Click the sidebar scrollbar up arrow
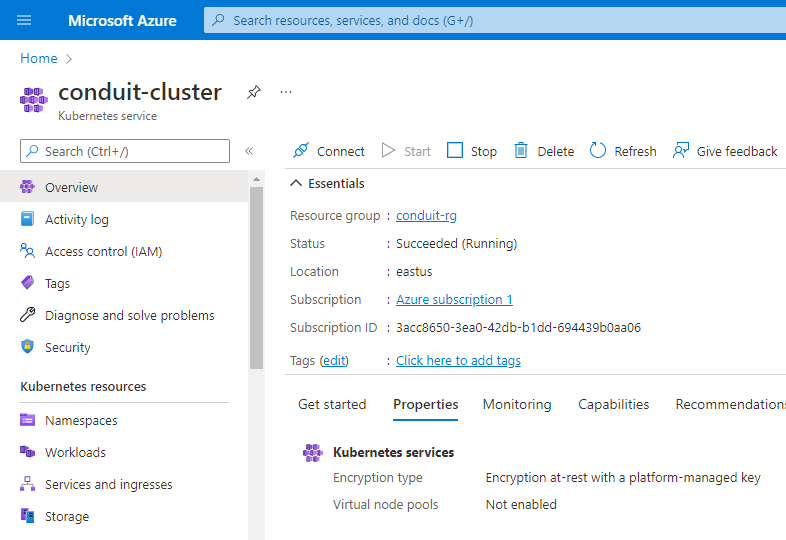 [x=256, y=179]
